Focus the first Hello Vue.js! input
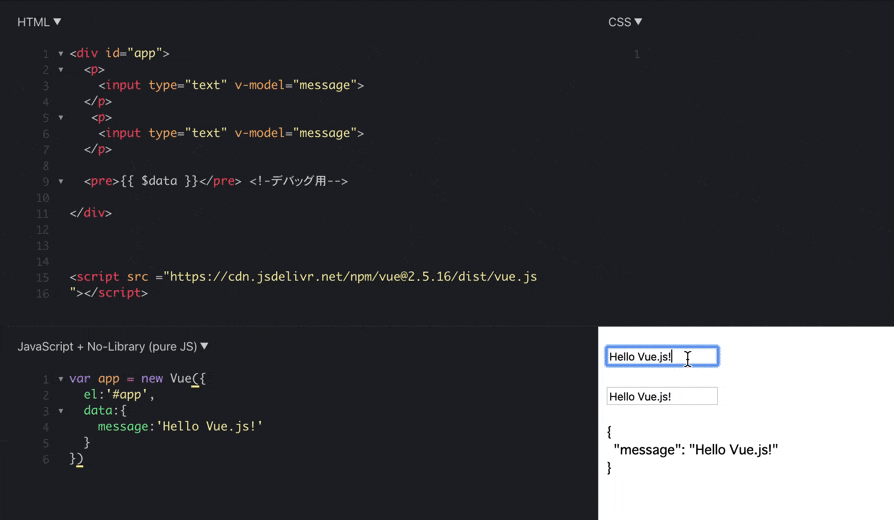This screenshot has height=520, width=894. click(x=661, y=356)
